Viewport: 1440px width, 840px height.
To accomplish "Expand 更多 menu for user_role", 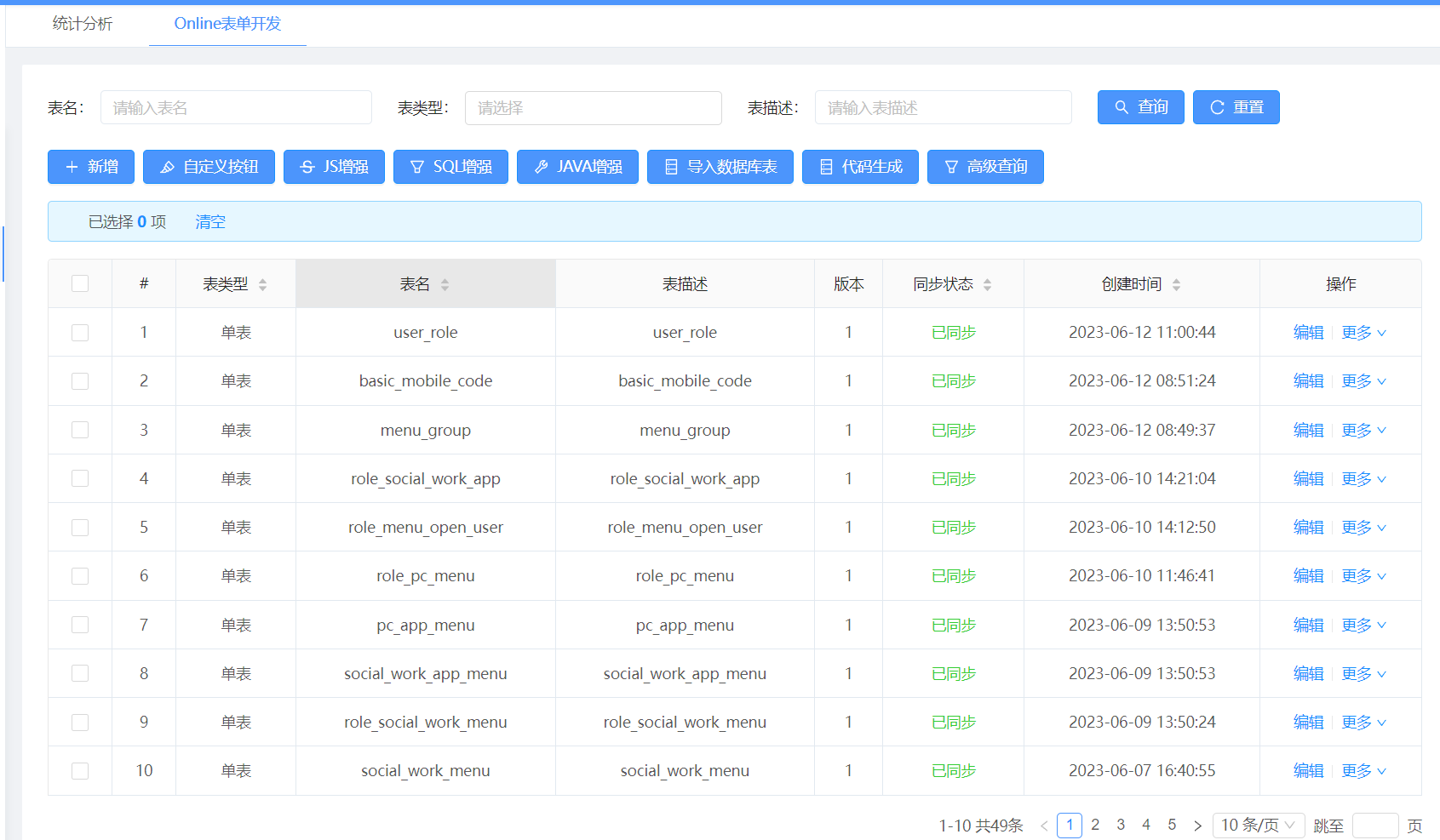I will (1363, 333).
